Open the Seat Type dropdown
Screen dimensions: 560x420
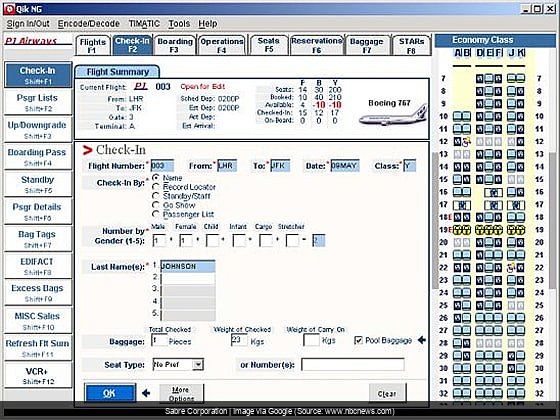coord(198,365)
